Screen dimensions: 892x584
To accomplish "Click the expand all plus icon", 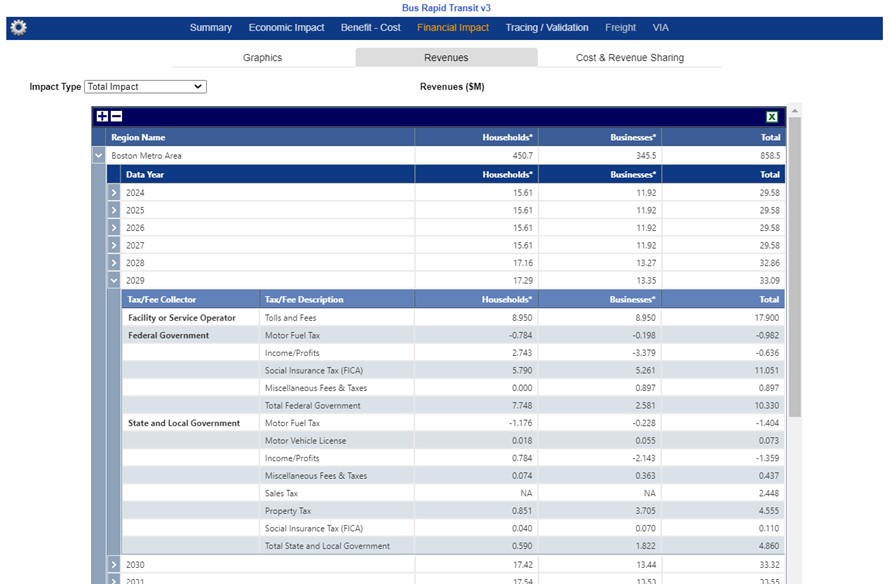I will tap(102, 117).
